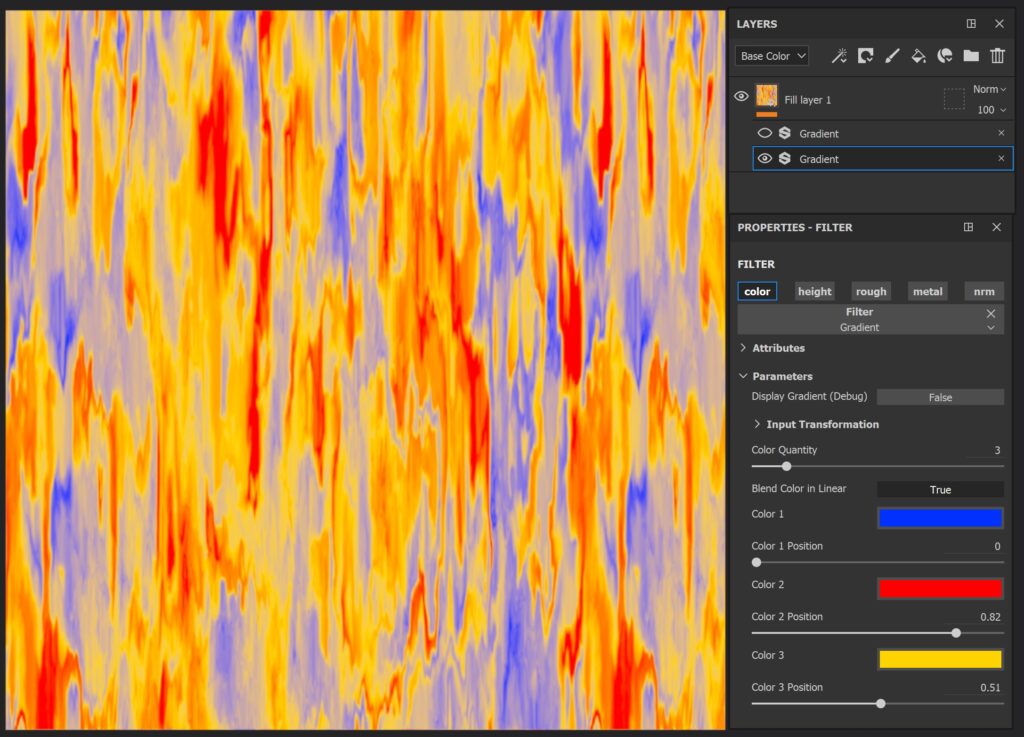Click the Substance icon of selected Gradient
The image size is (1024, 737).
785,159
